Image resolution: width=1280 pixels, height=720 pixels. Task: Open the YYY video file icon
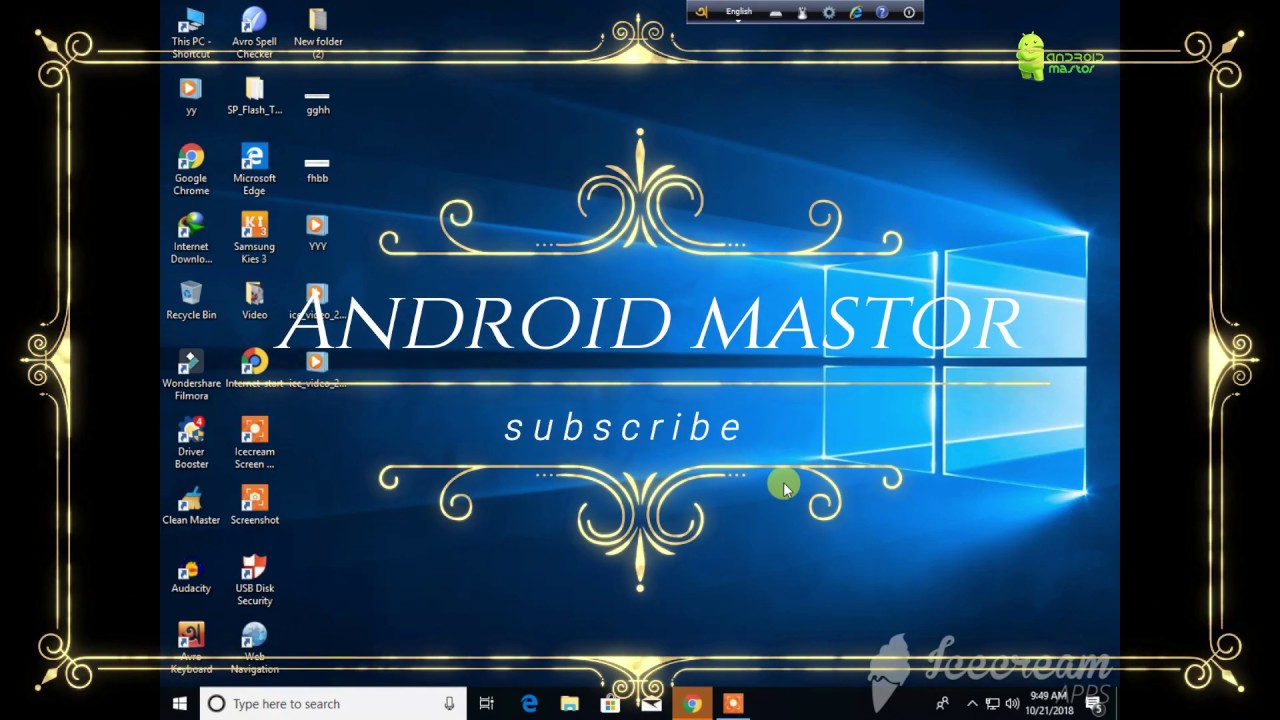point(317,232)
